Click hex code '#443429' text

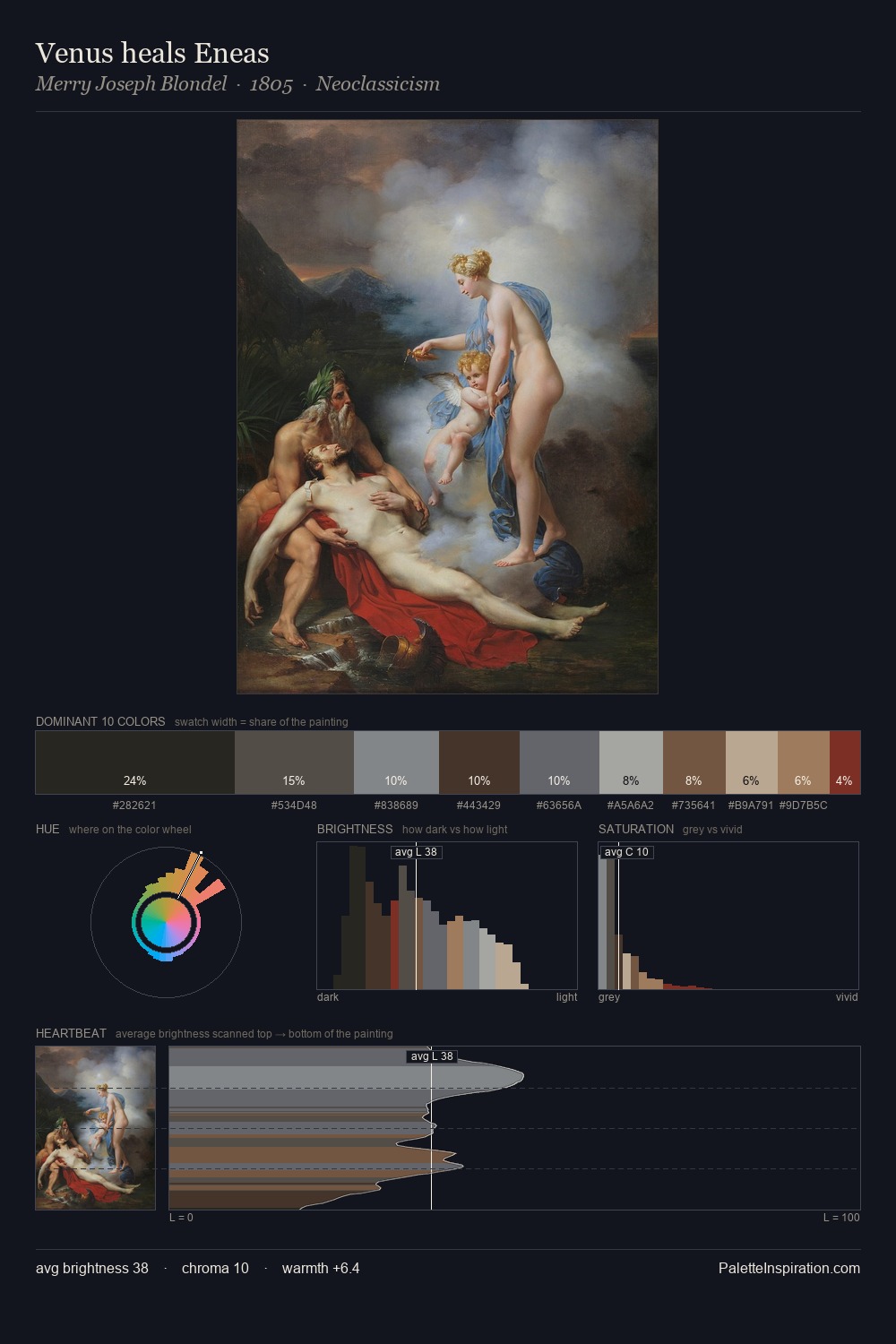click(478, 805)
